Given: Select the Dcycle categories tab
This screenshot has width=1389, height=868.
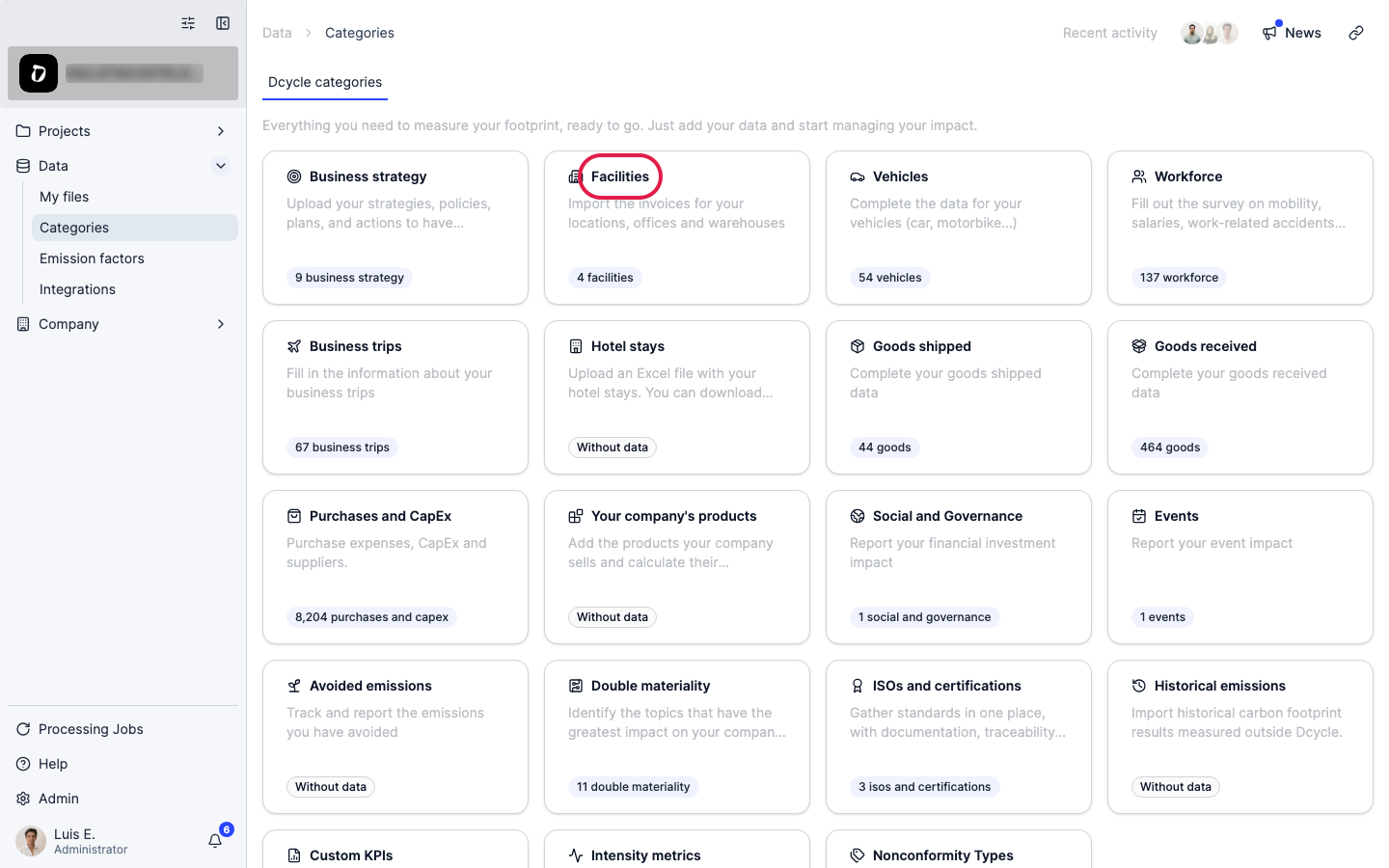Looking at the screenshot, I should (x=325, y=82).
